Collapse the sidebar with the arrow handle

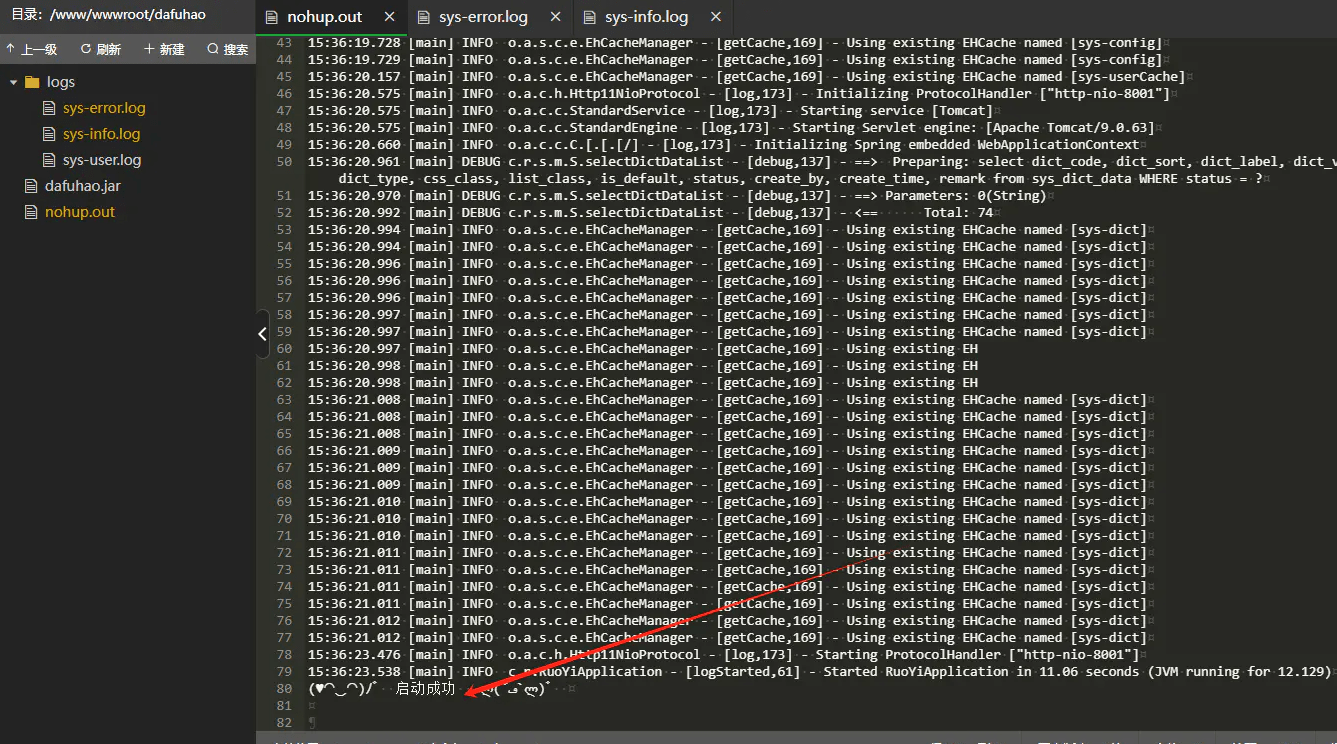262,334
